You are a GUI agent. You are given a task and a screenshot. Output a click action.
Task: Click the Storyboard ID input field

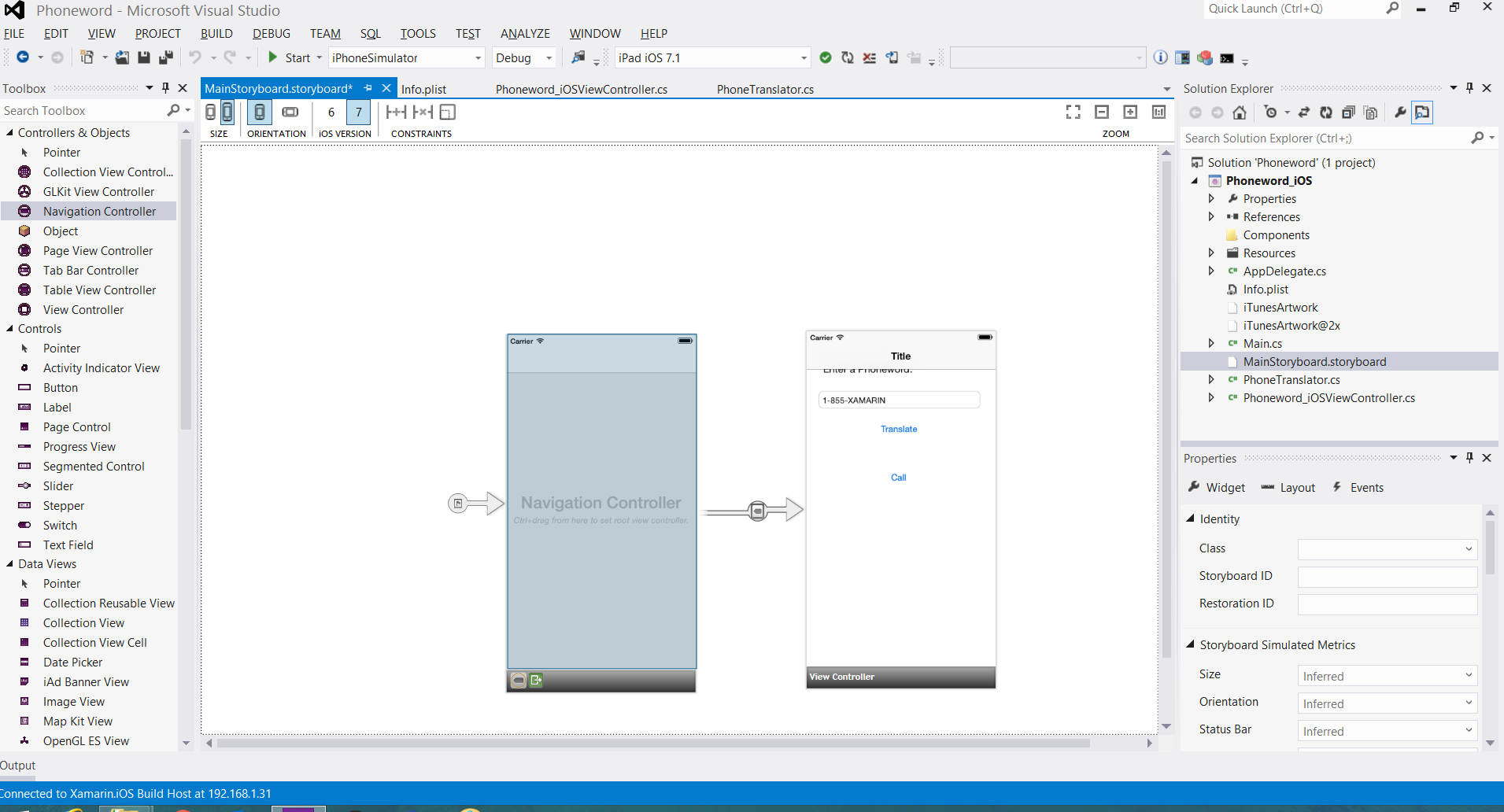[1387, 577]
